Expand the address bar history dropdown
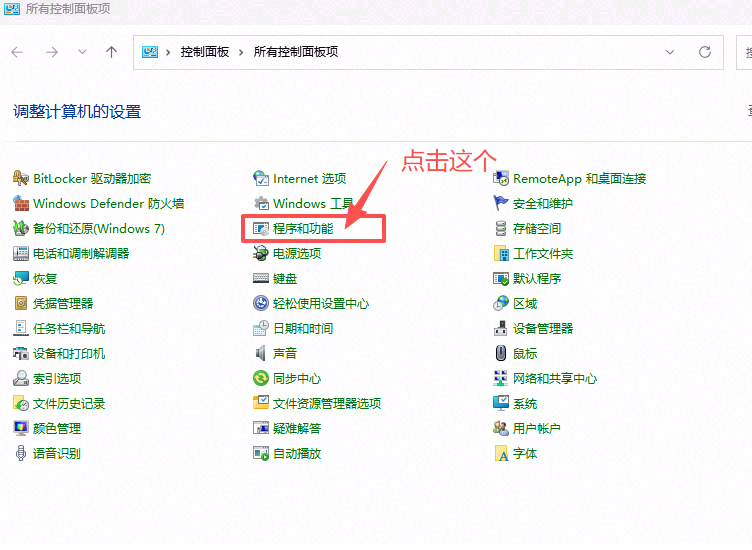Image resolution: width=752 pixels, height=550 pixels. [670, 52]
